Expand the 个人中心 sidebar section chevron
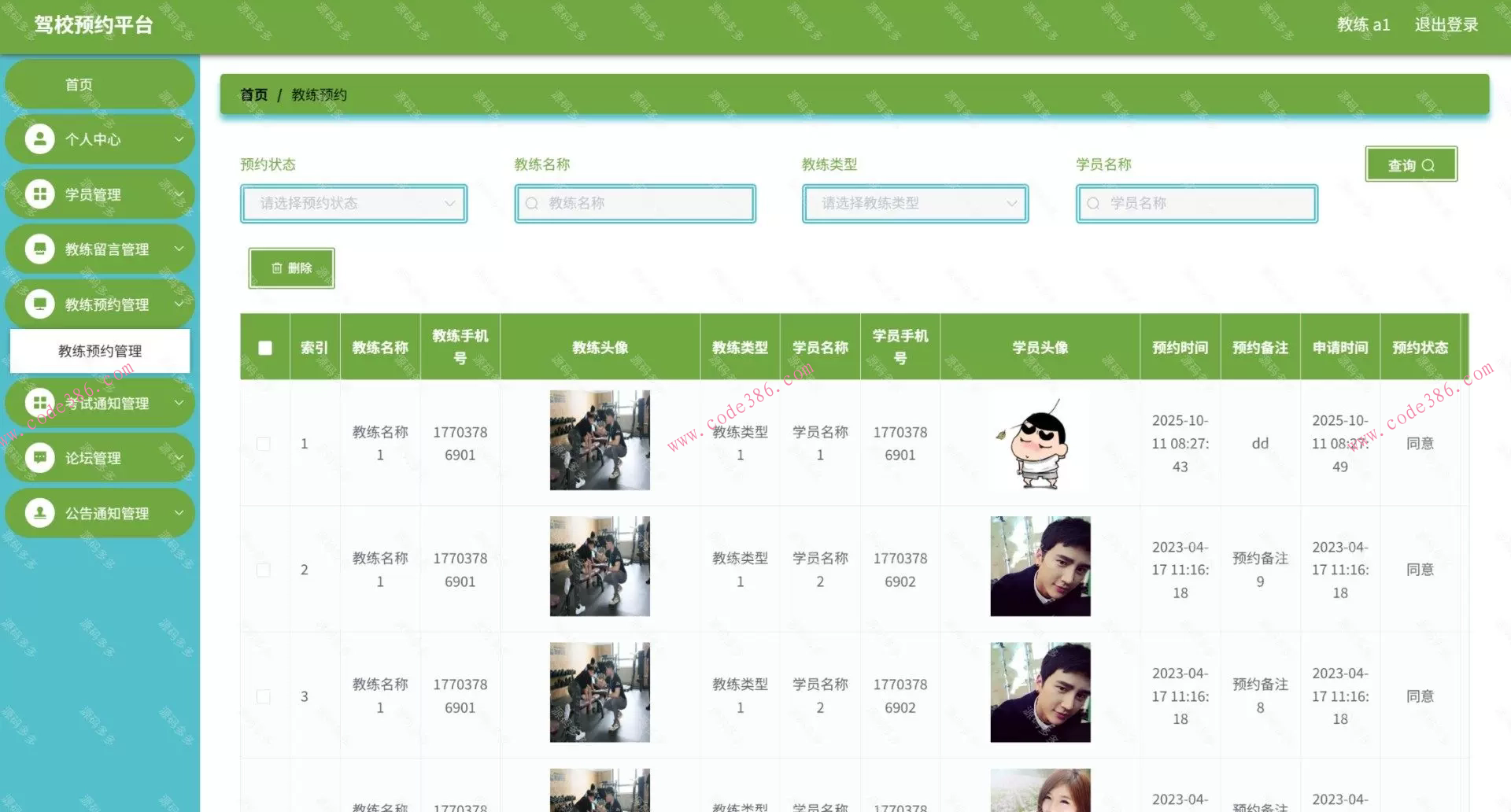The image size is (1511, 812). (x=178, y=139)
